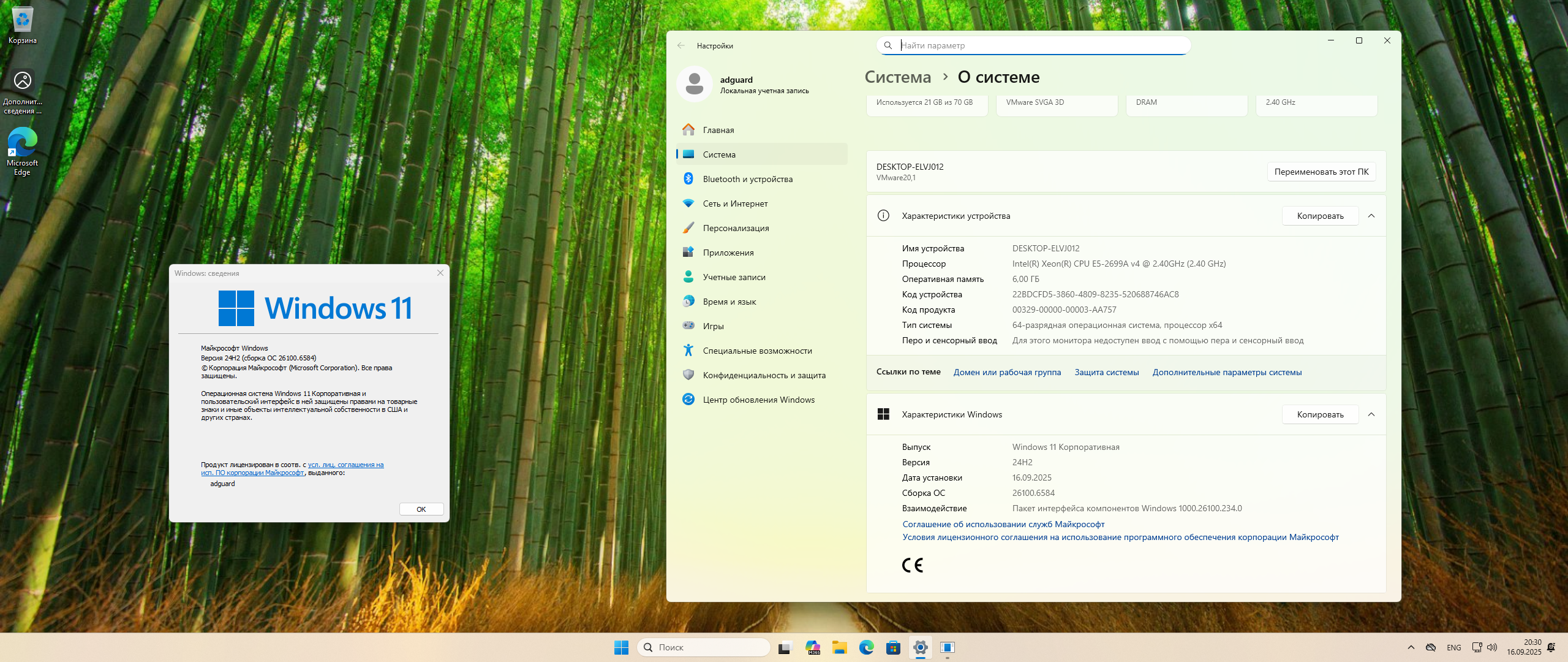The height and width of the screenshot is (662, 1568).
Task: Open Домен или рабочая группа link
Action: click(x=1007, y=372)
